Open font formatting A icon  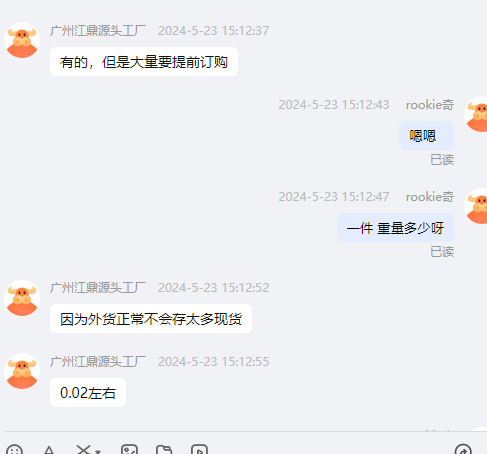pyautogui.click(x=49, y=450)
